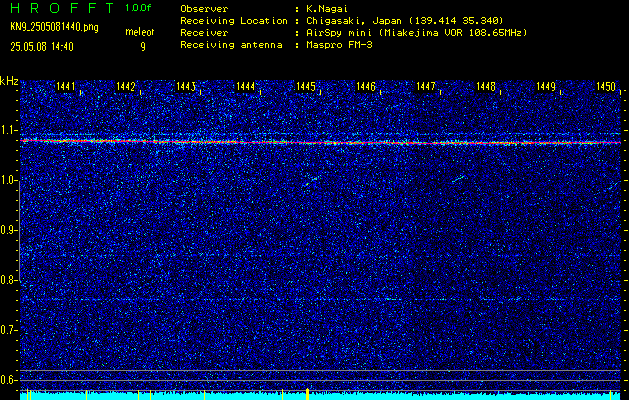Select the version label 1.00f
This screenshot has width=629, height=400.
tap(138, 8)
